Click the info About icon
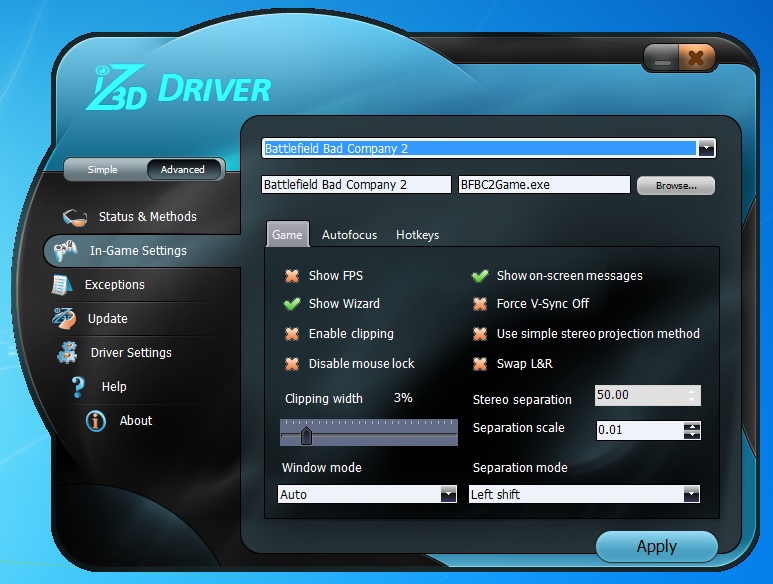The image size is (773, 584). point(96,421)
